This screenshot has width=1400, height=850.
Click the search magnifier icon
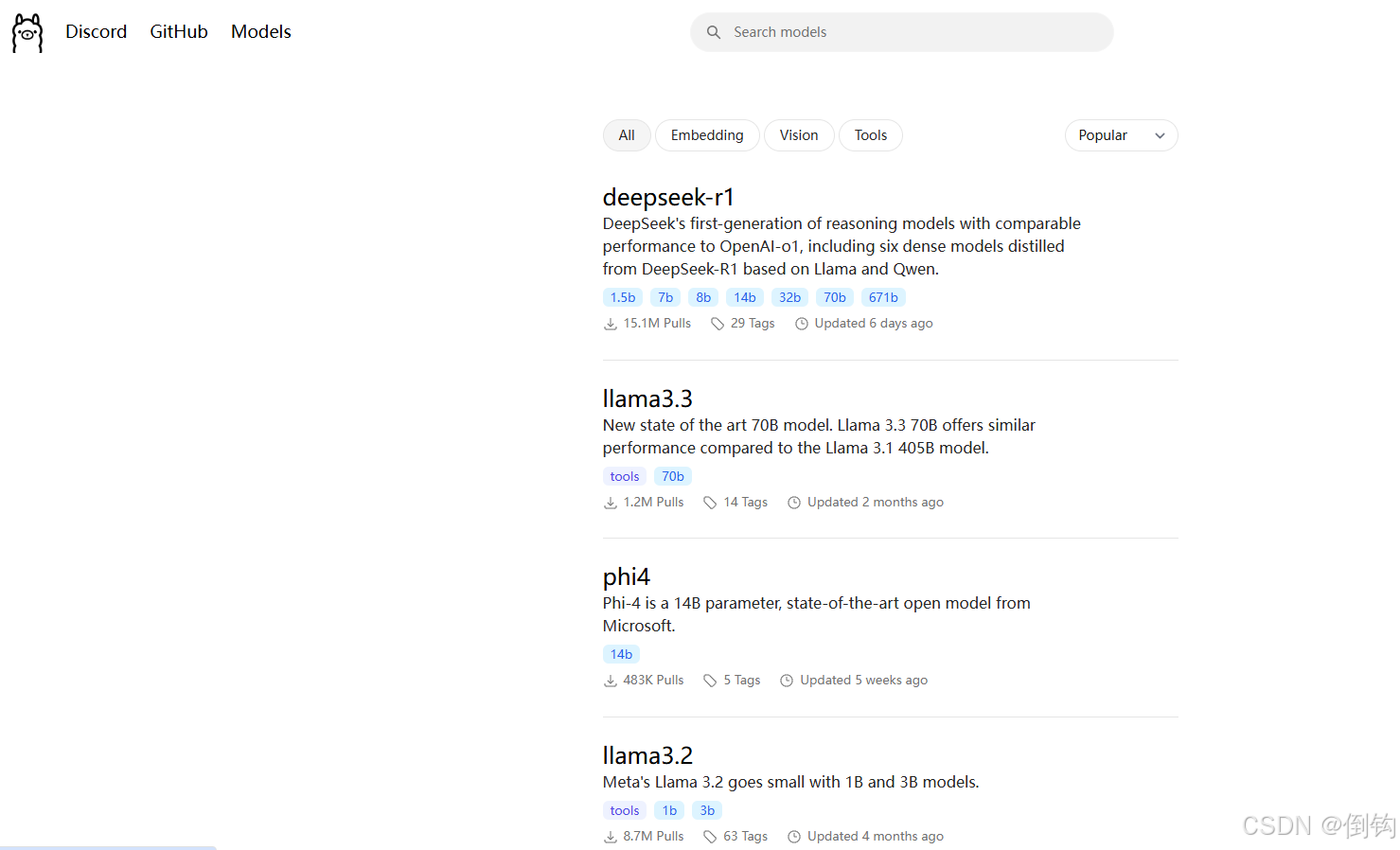[x=714, y=32]
